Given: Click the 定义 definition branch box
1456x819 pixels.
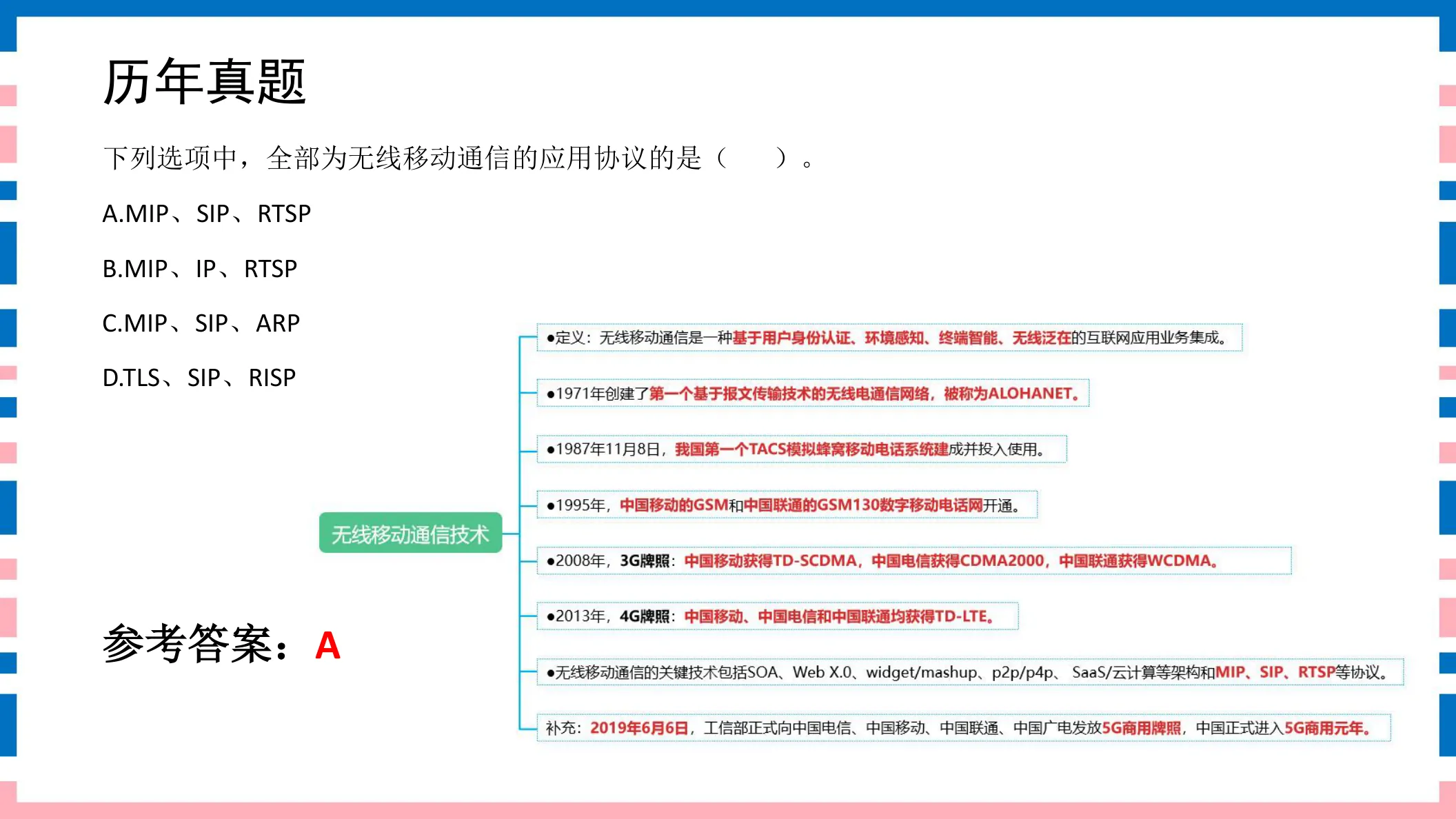Looking at the screenshot, I should pos(889,338).
